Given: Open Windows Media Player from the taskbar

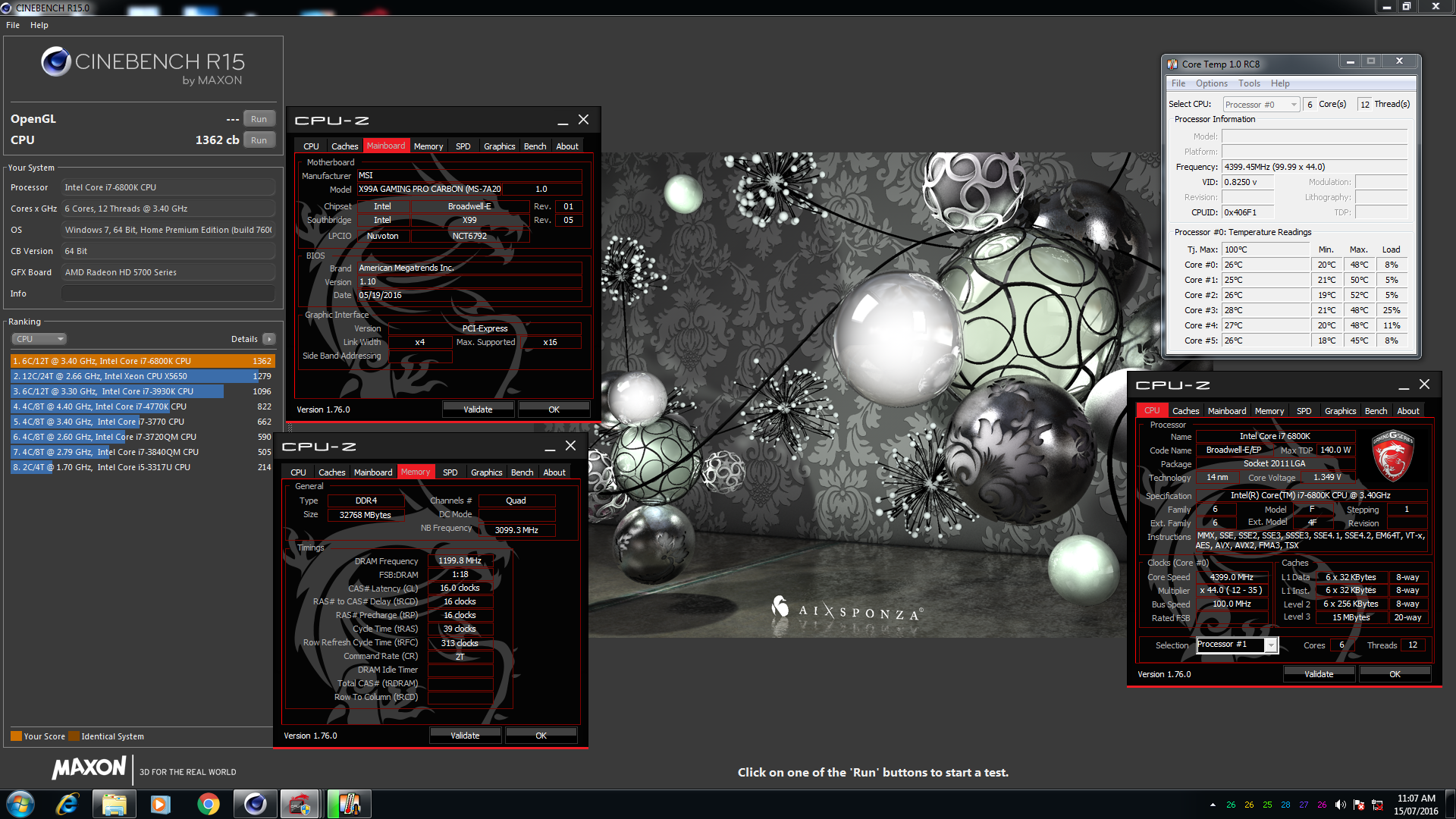Looking at the screenshot, I should tap(161, 804).
